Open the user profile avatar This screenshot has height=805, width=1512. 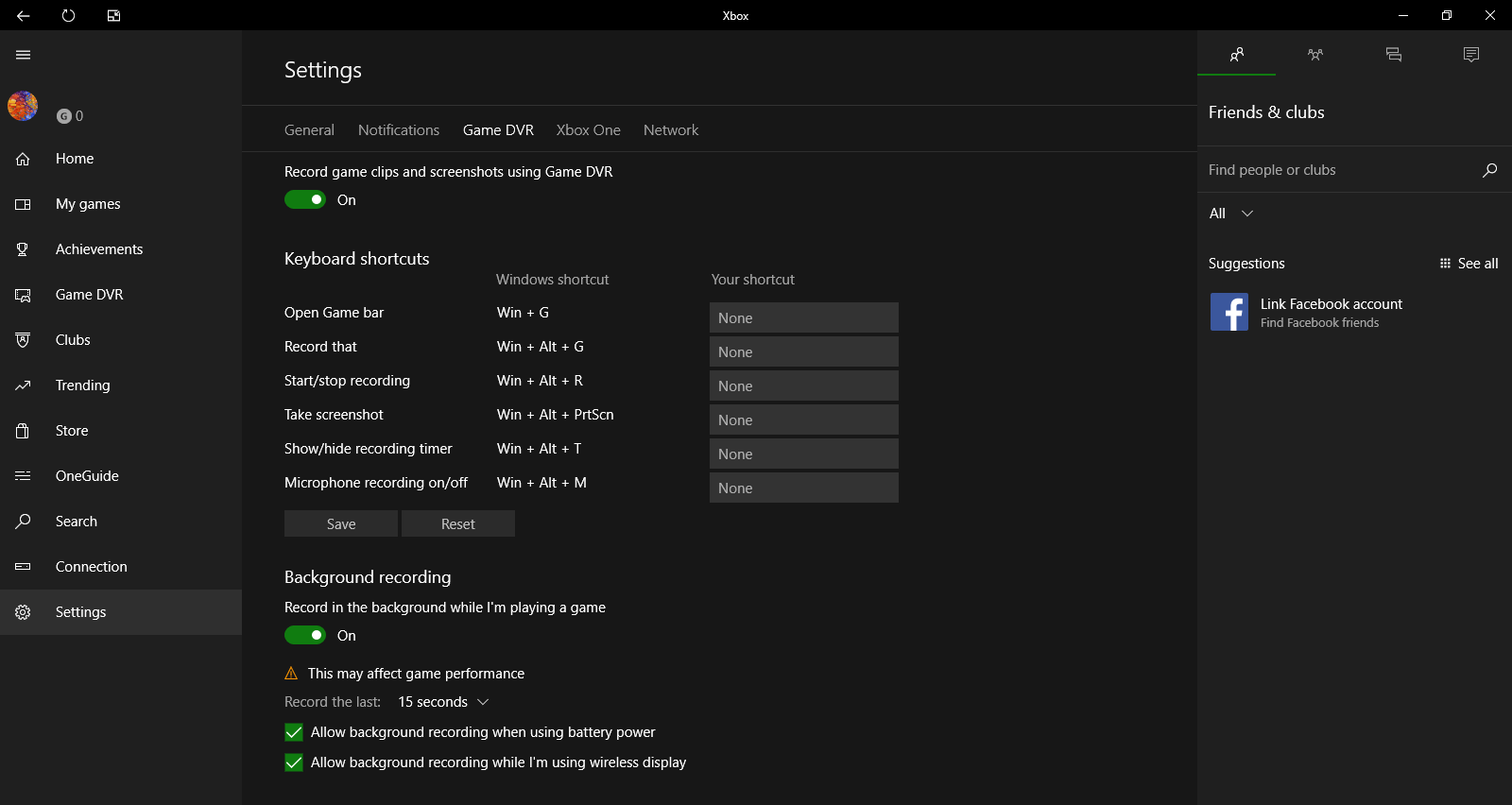pyautogui.click(x=23, y=106)
